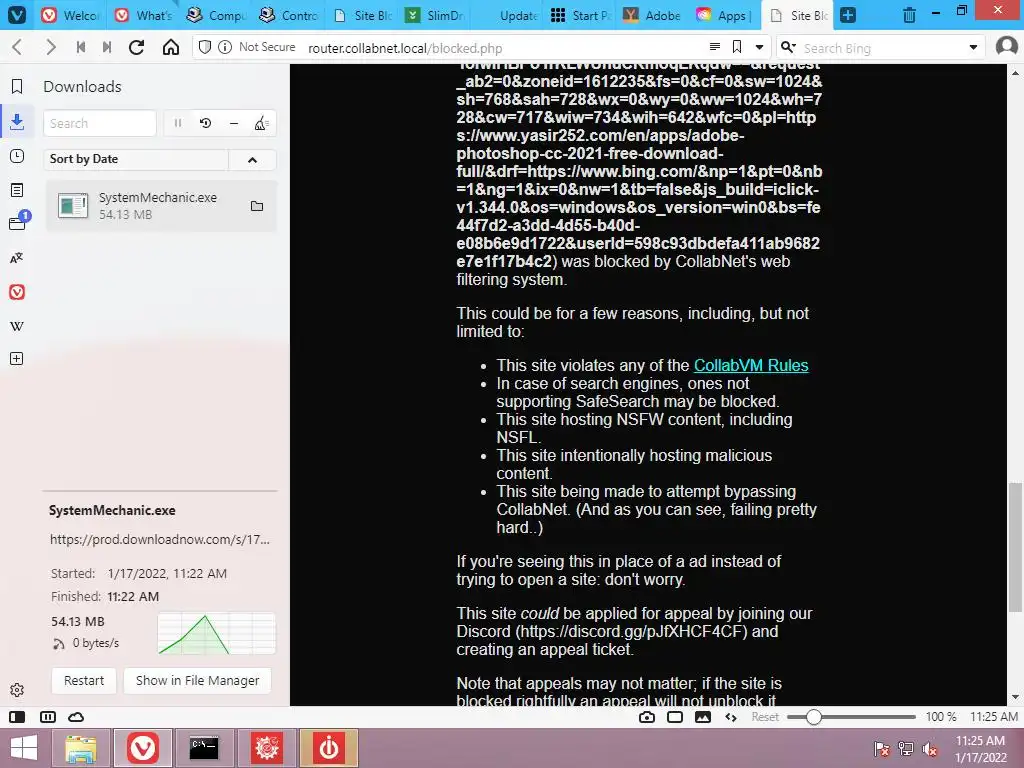Bookmark this page from address bar
This screenshot has width=1024, height=768.
pyautogui.click(x=737, y=47)
